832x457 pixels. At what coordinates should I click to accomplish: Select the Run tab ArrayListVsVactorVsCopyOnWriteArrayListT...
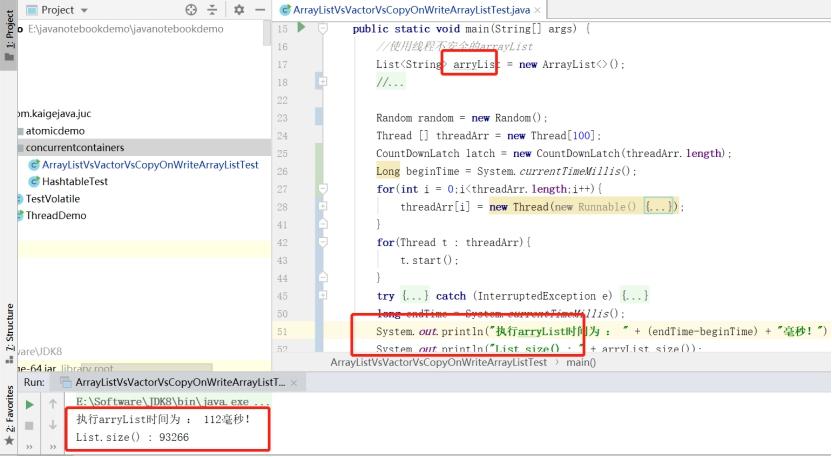pos(180,382)
